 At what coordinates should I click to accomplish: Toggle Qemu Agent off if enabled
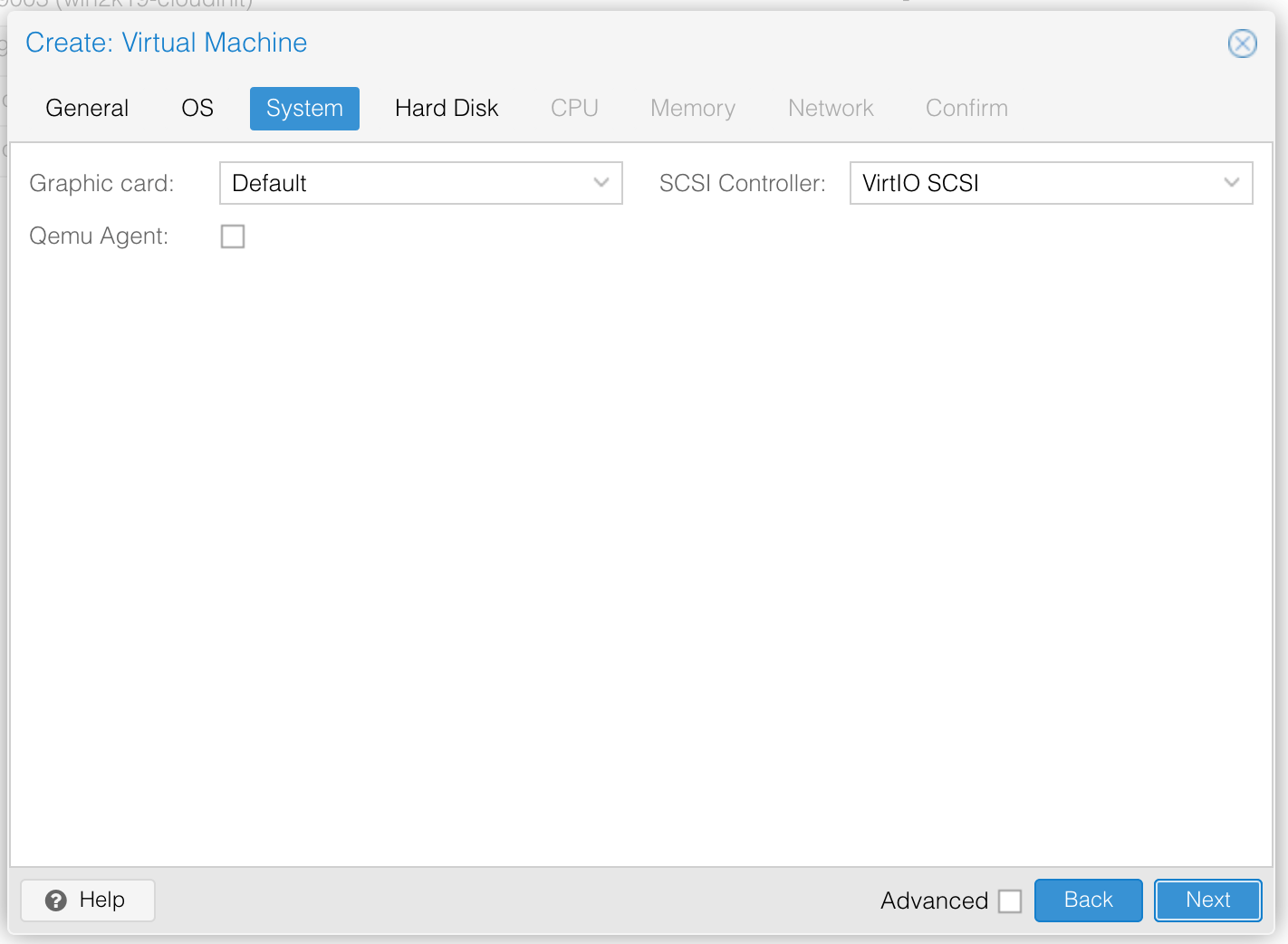click(x=233, y=236)
